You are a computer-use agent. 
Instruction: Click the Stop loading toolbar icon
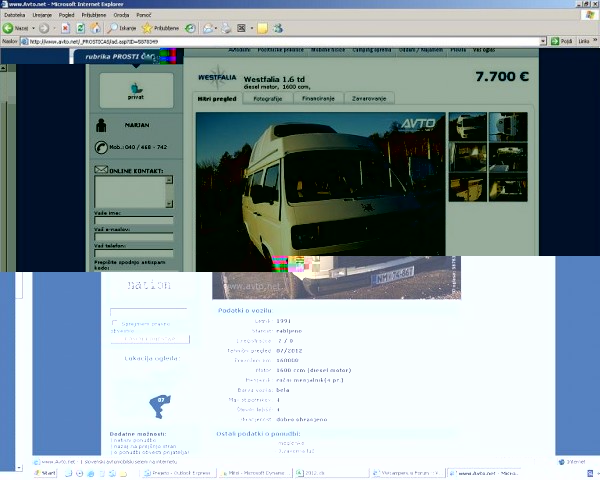click(66, 28)
